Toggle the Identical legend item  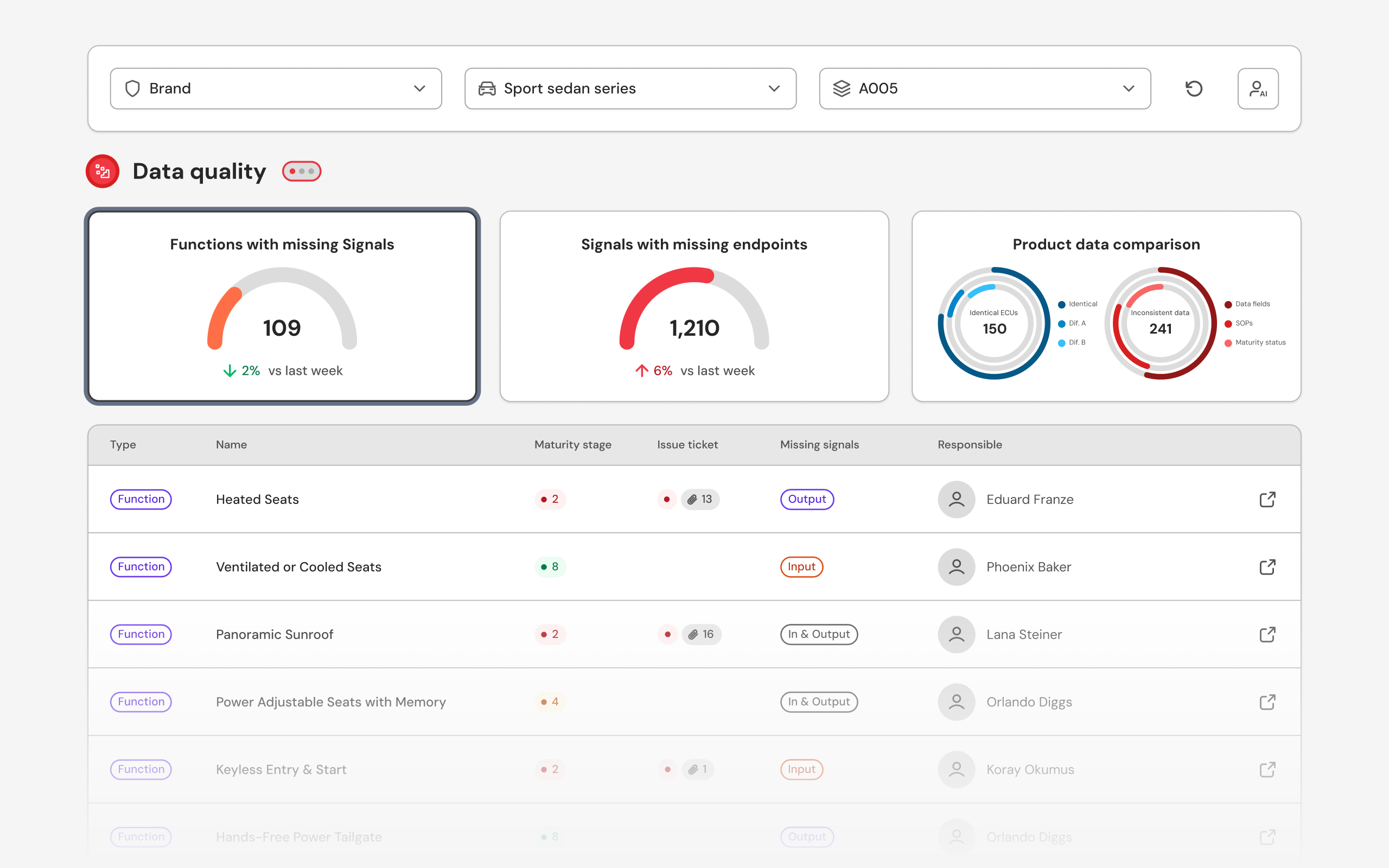(1078, 304)
